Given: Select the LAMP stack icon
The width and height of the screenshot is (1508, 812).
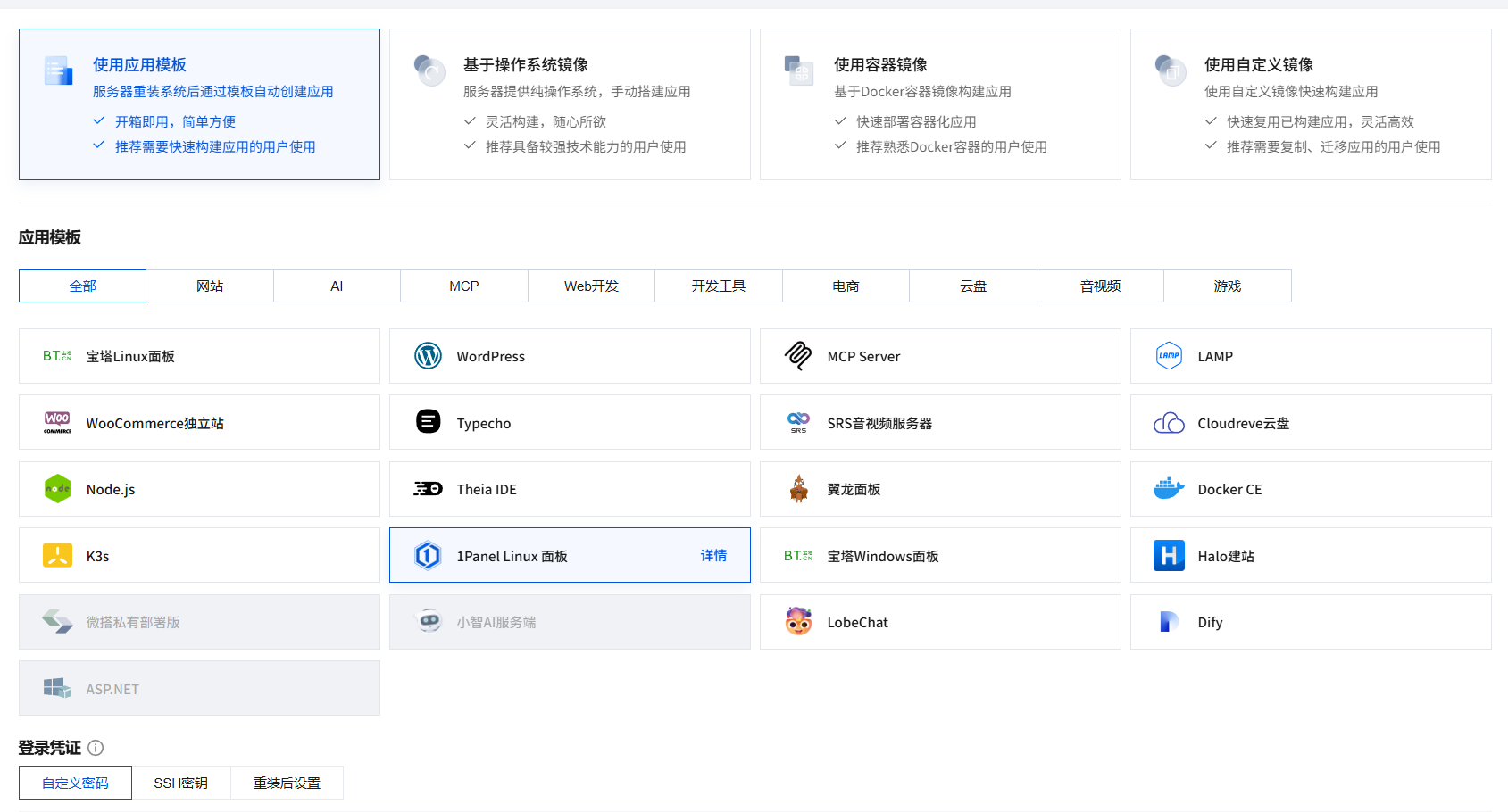Looking at the screenshot, I should point(1168,355).
